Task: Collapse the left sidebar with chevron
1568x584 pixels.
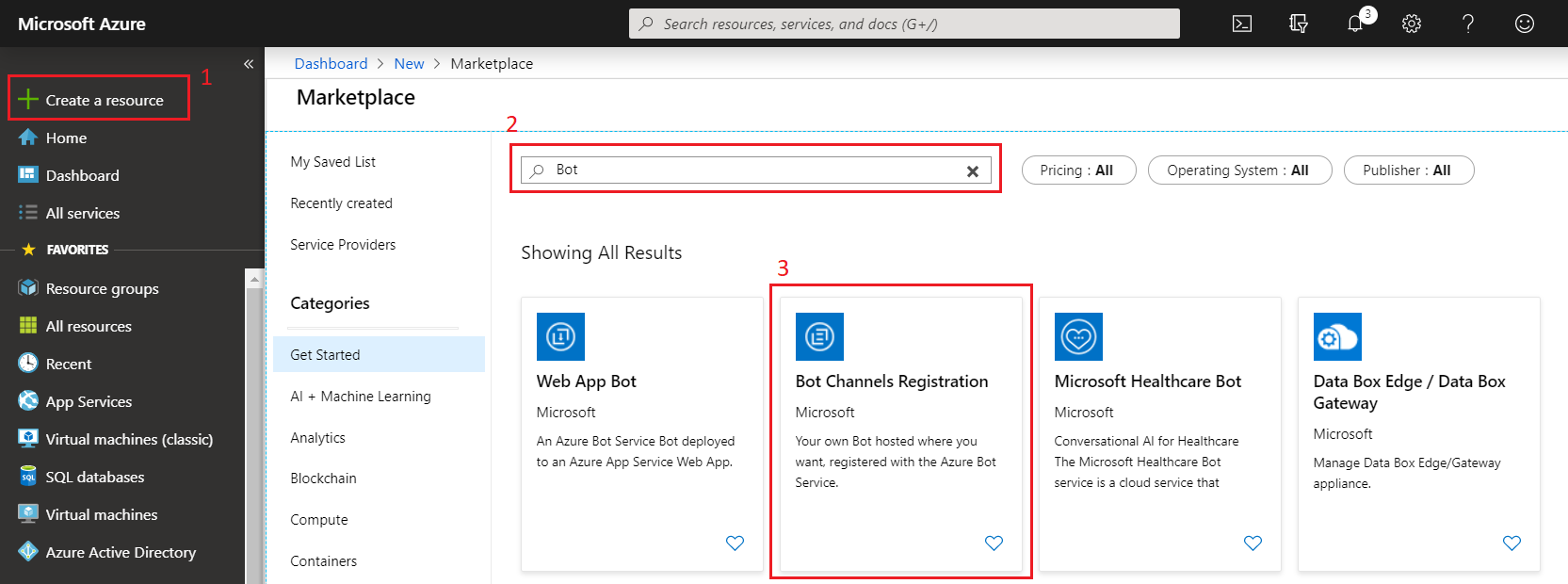Action: click(x=249, y=64)
